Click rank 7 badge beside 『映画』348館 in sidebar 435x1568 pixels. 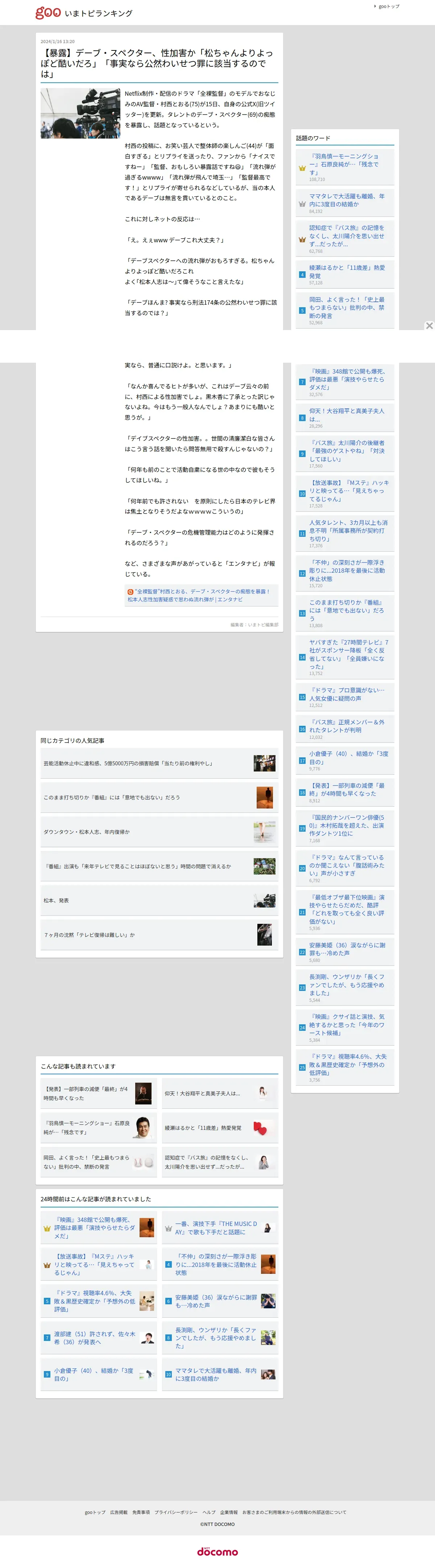(302, 382)
